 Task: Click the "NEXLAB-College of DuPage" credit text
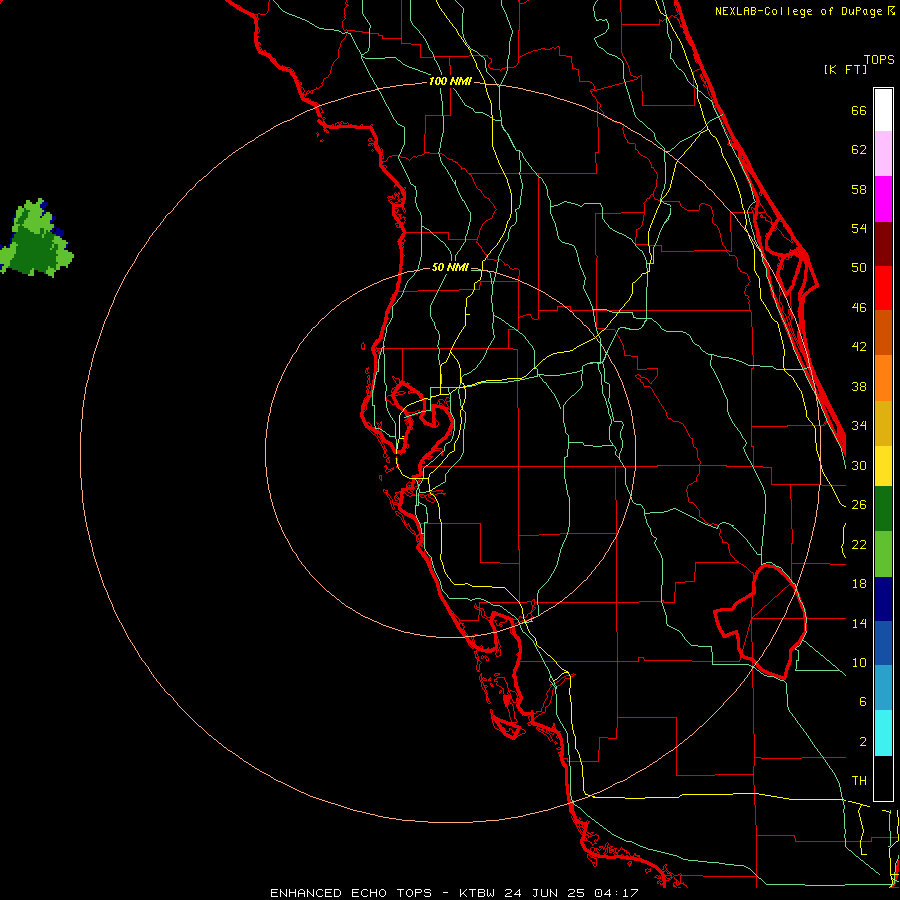pos(798,11)
